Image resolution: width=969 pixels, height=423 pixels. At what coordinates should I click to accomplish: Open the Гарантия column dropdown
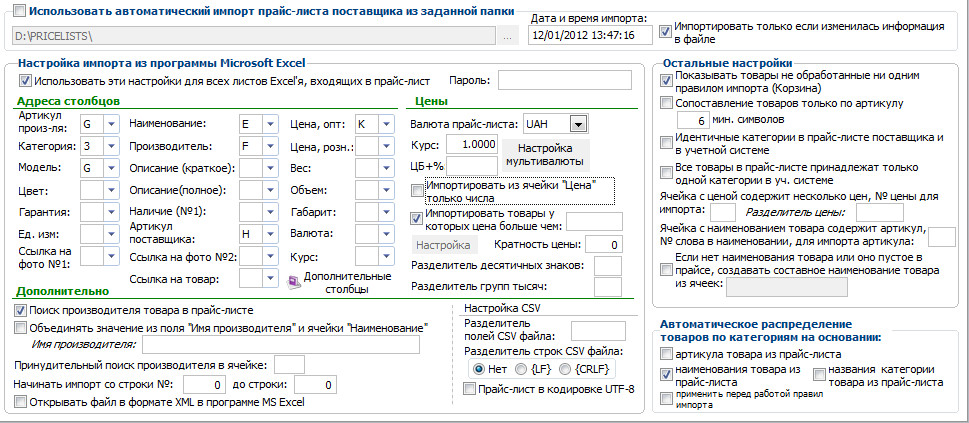tap(111, 212)
